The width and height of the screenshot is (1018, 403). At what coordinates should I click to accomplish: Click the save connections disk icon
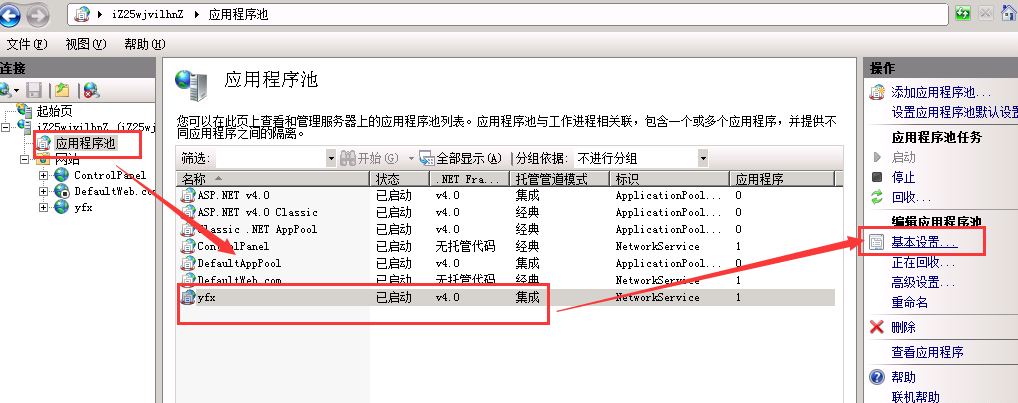pos(34,90)
